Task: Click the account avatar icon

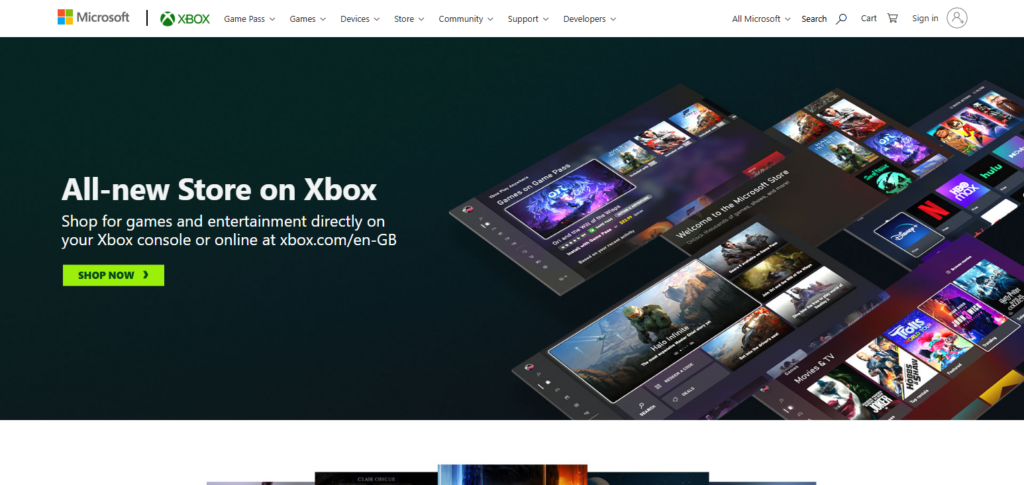Action: click(x=957, y=18)
